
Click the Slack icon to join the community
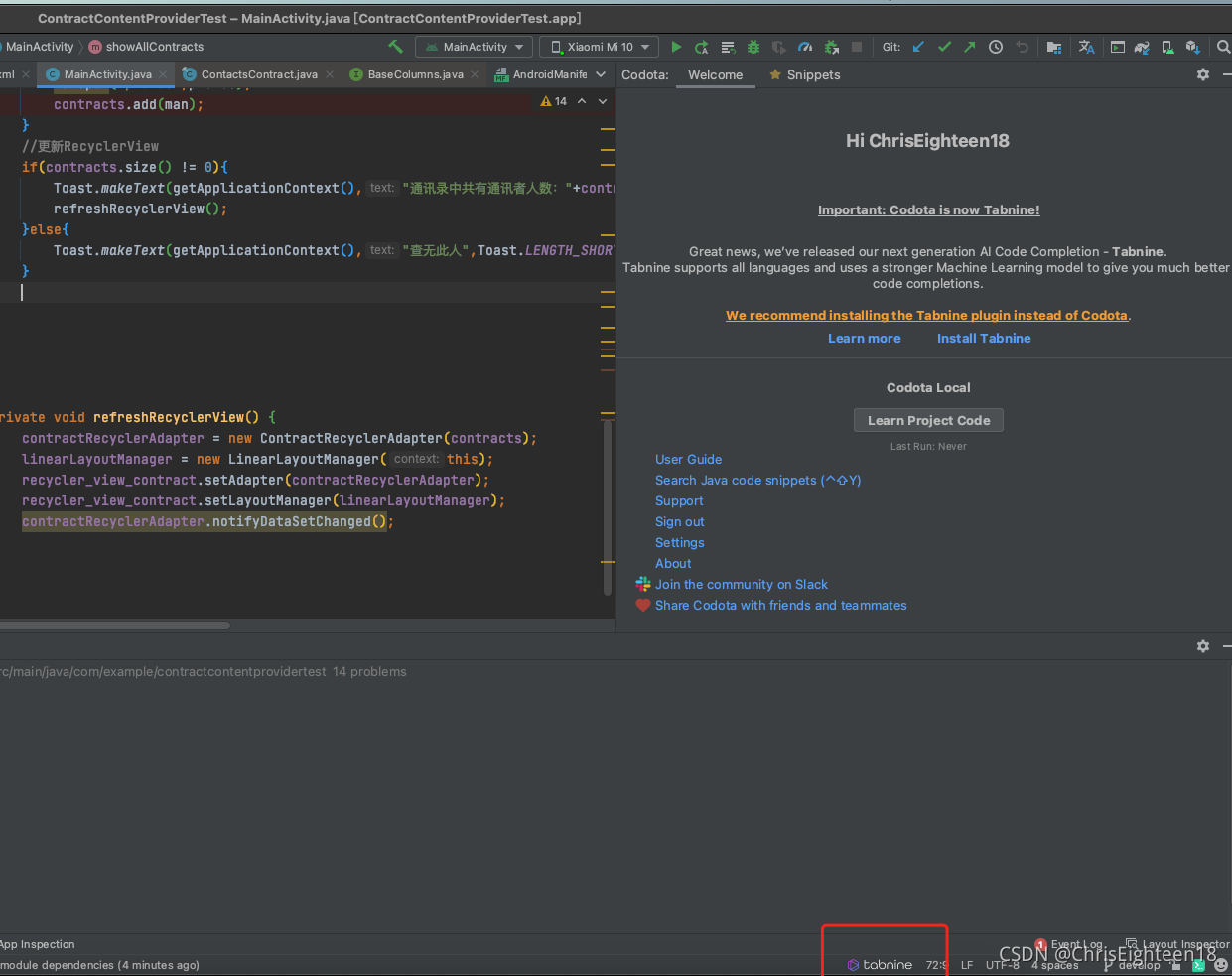643,584
